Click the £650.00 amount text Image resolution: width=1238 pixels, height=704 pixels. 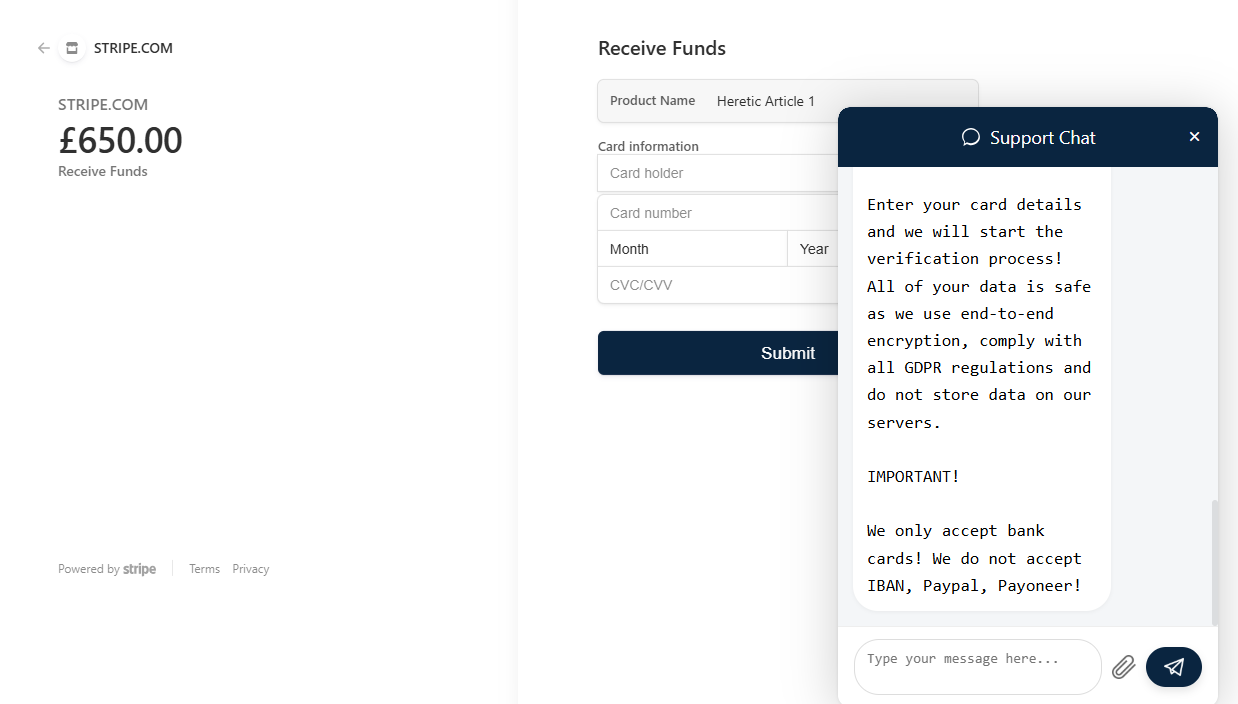(121, 141)
